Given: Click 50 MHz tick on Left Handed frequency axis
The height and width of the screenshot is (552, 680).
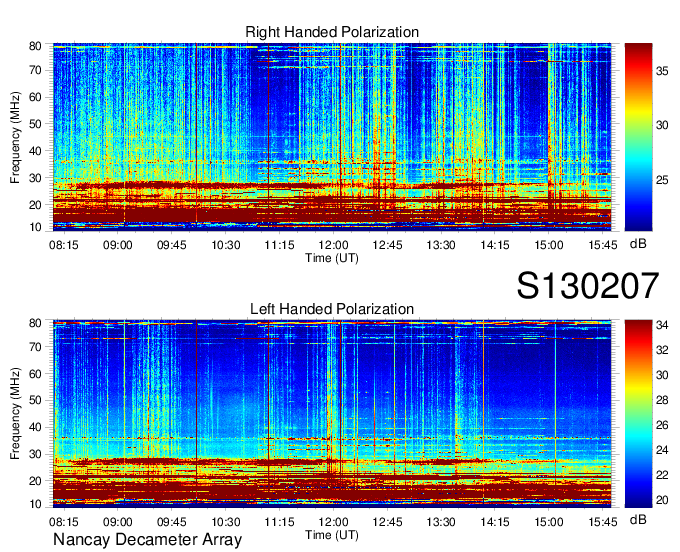Looking at the screenshot, I should coord(35,400).
